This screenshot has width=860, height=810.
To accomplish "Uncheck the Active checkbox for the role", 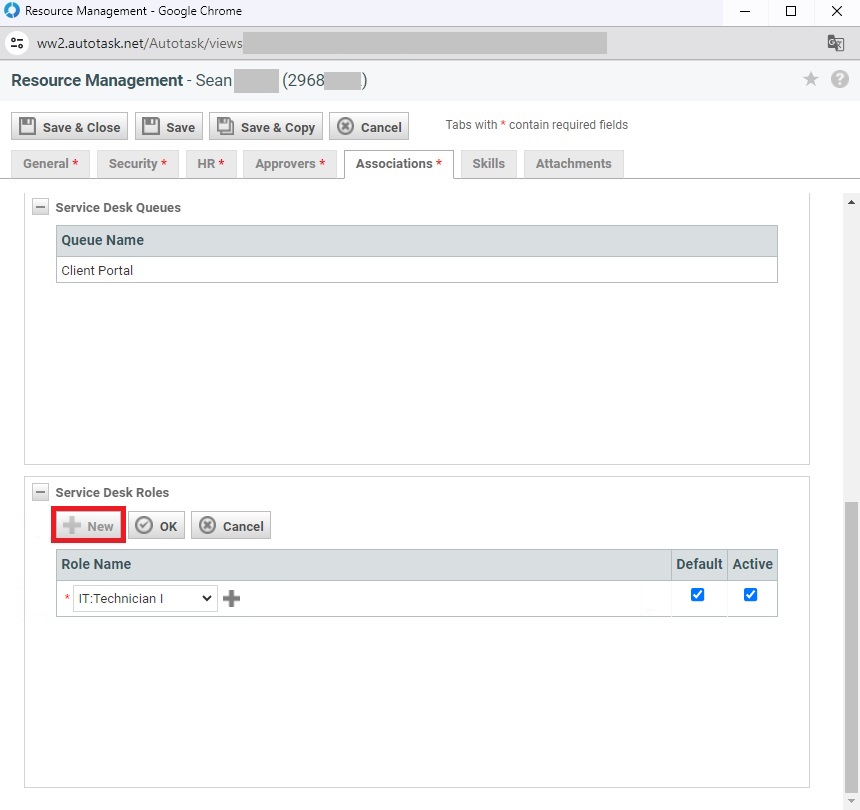I will click(751, 595).
